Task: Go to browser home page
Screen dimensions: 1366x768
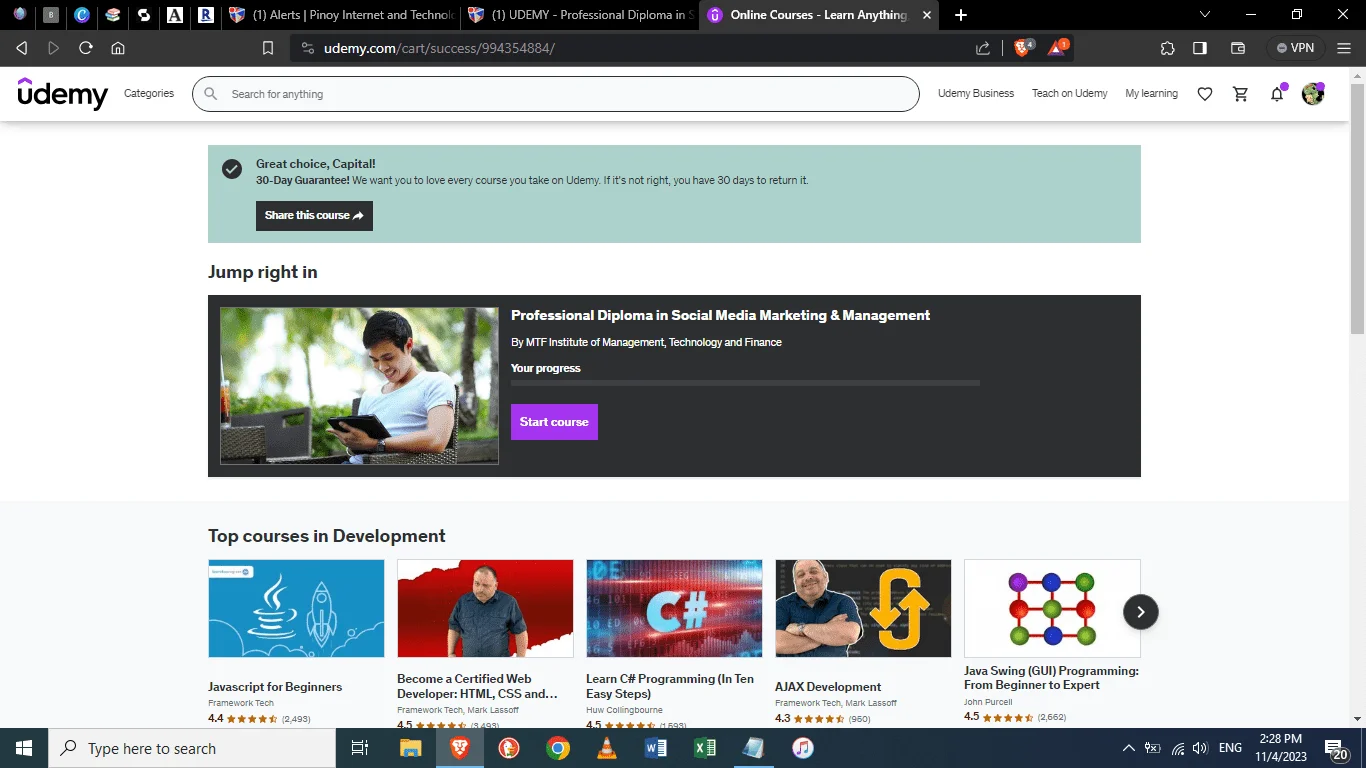Action: coord(118,48)
